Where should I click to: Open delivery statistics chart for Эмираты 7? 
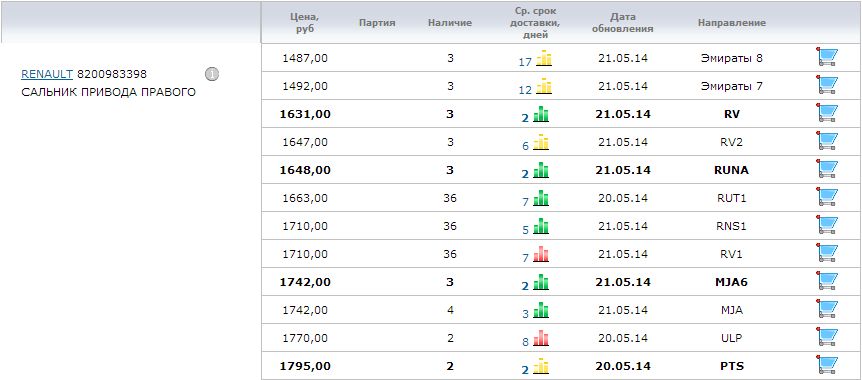pyautogui.click(x=544, y=86)
